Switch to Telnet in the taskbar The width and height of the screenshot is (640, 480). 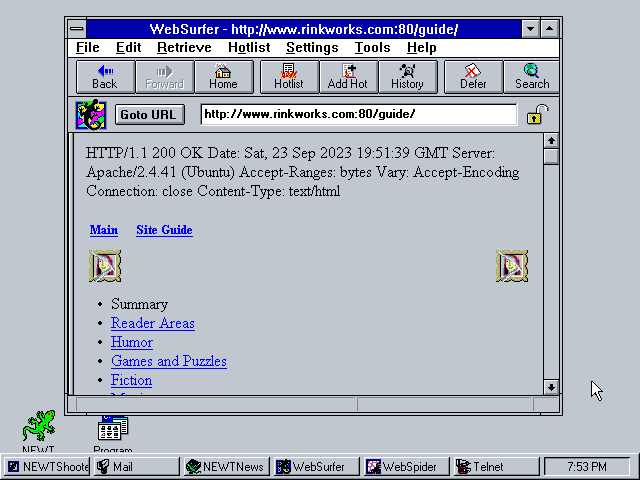(x=496, y=467)
